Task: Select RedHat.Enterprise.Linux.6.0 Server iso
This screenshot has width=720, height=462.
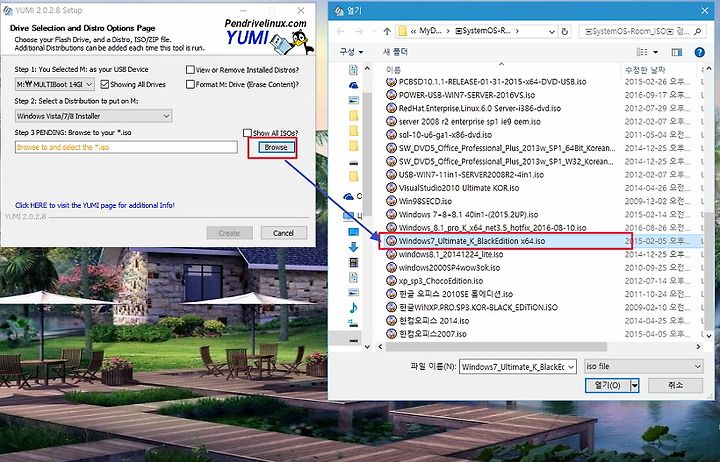Action: (x=479, y=108)
